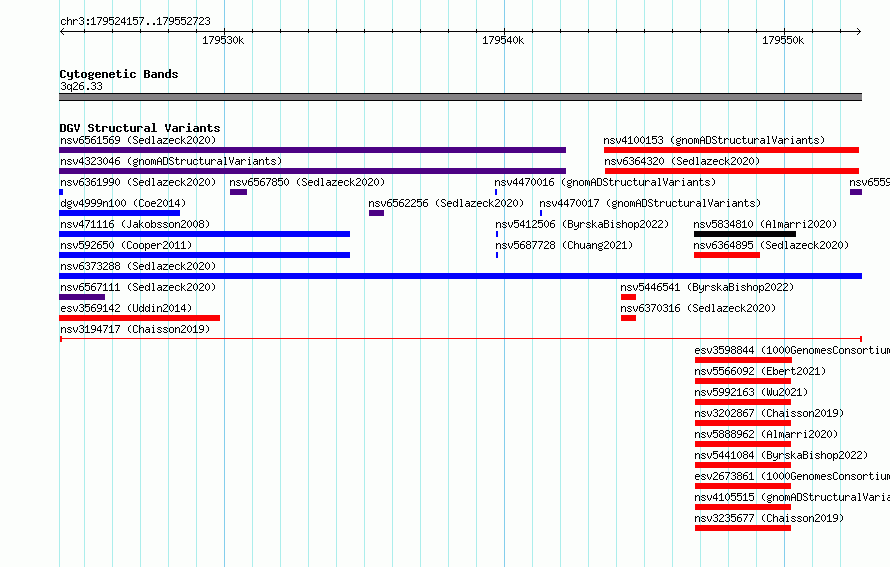Click the nsv4323046 gnomADStructuralVariants label
The height and width of the screenshot is (567, 890).
pos(171,161)
